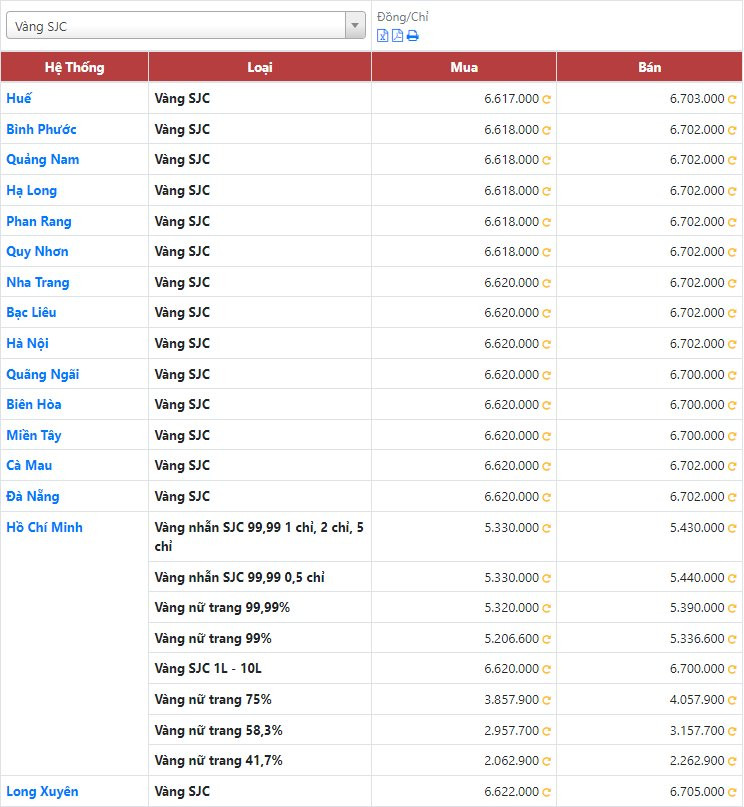Select the Vàng SJC 1L - 10L label

pyautogui.click(x=208, y=668)
